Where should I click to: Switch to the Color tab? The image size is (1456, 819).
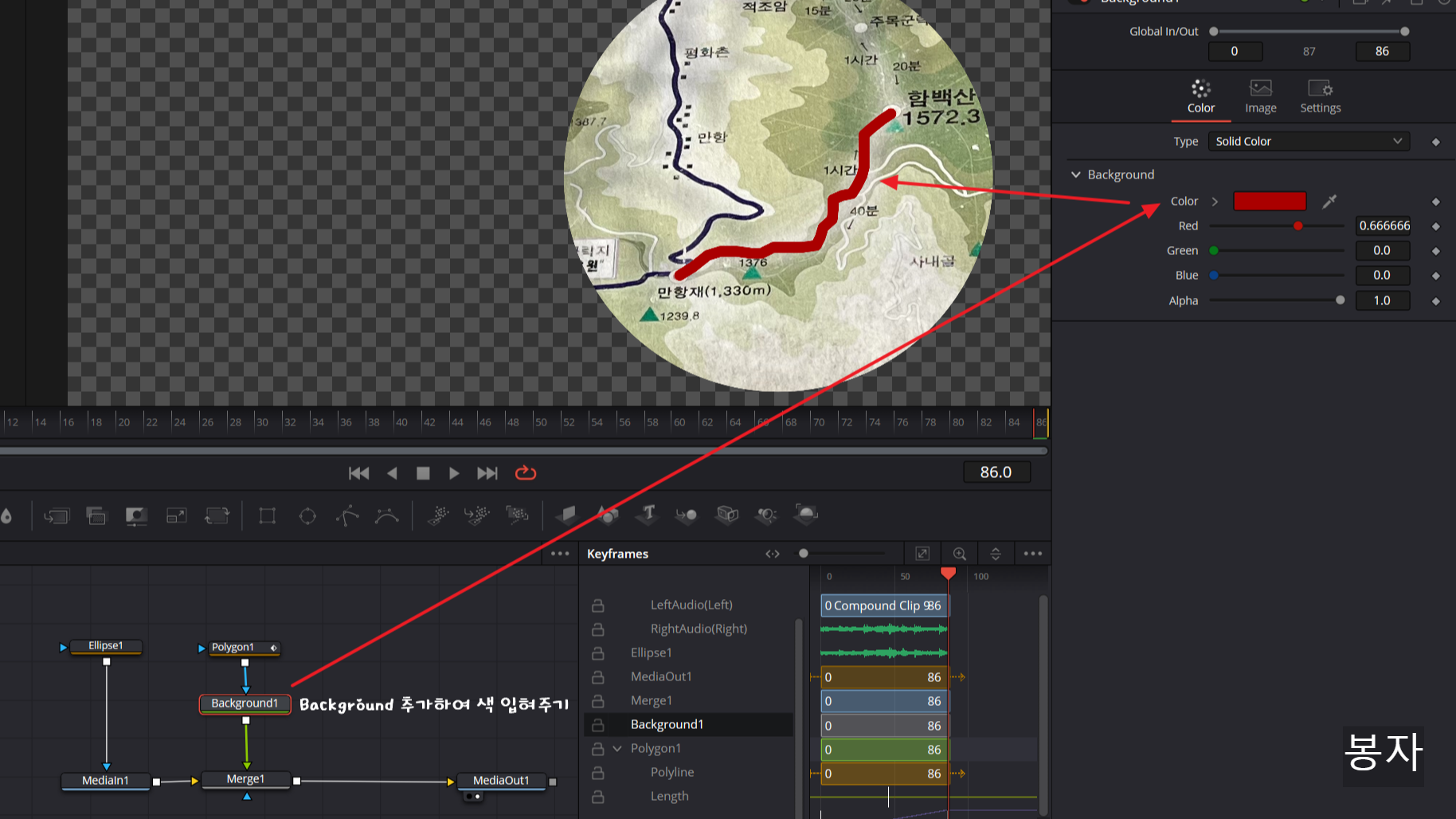1201,97
